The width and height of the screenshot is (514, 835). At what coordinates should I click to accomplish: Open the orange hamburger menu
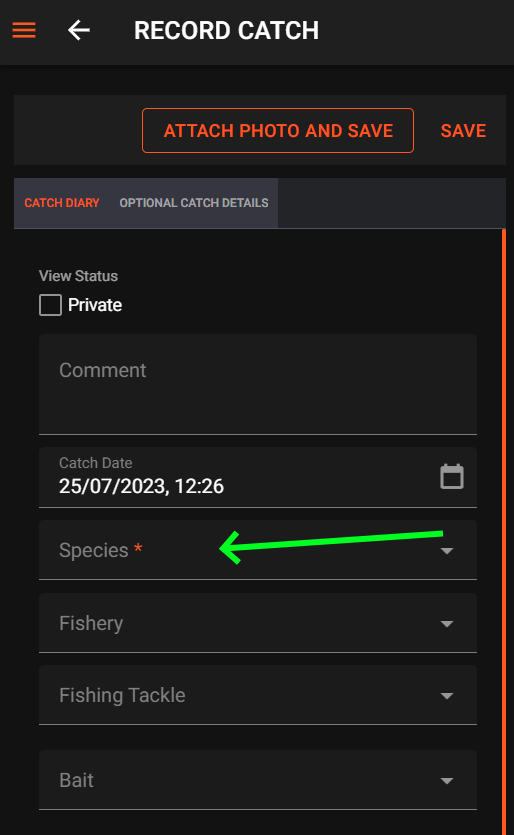24,30
